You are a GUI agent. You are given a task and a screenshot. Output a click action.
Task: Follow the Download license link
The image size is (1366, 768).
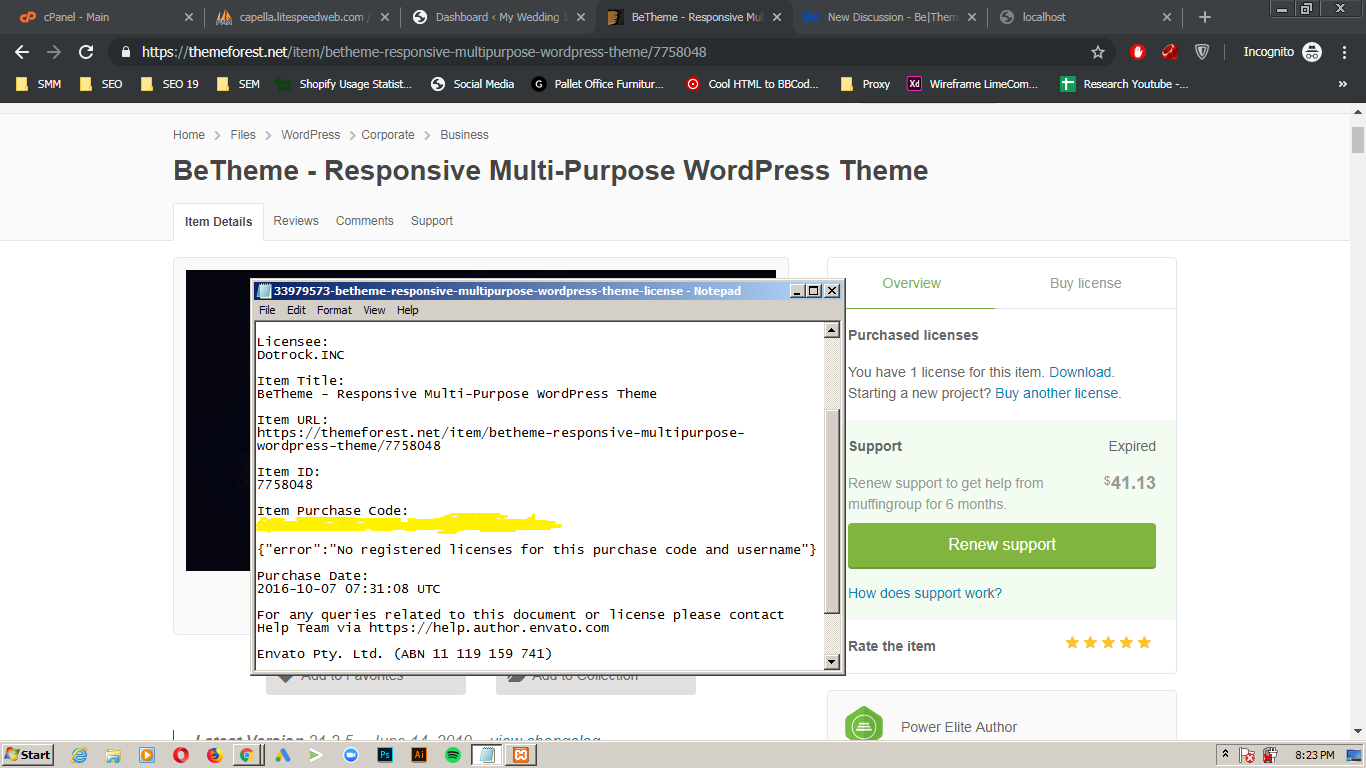[1080, 372]
